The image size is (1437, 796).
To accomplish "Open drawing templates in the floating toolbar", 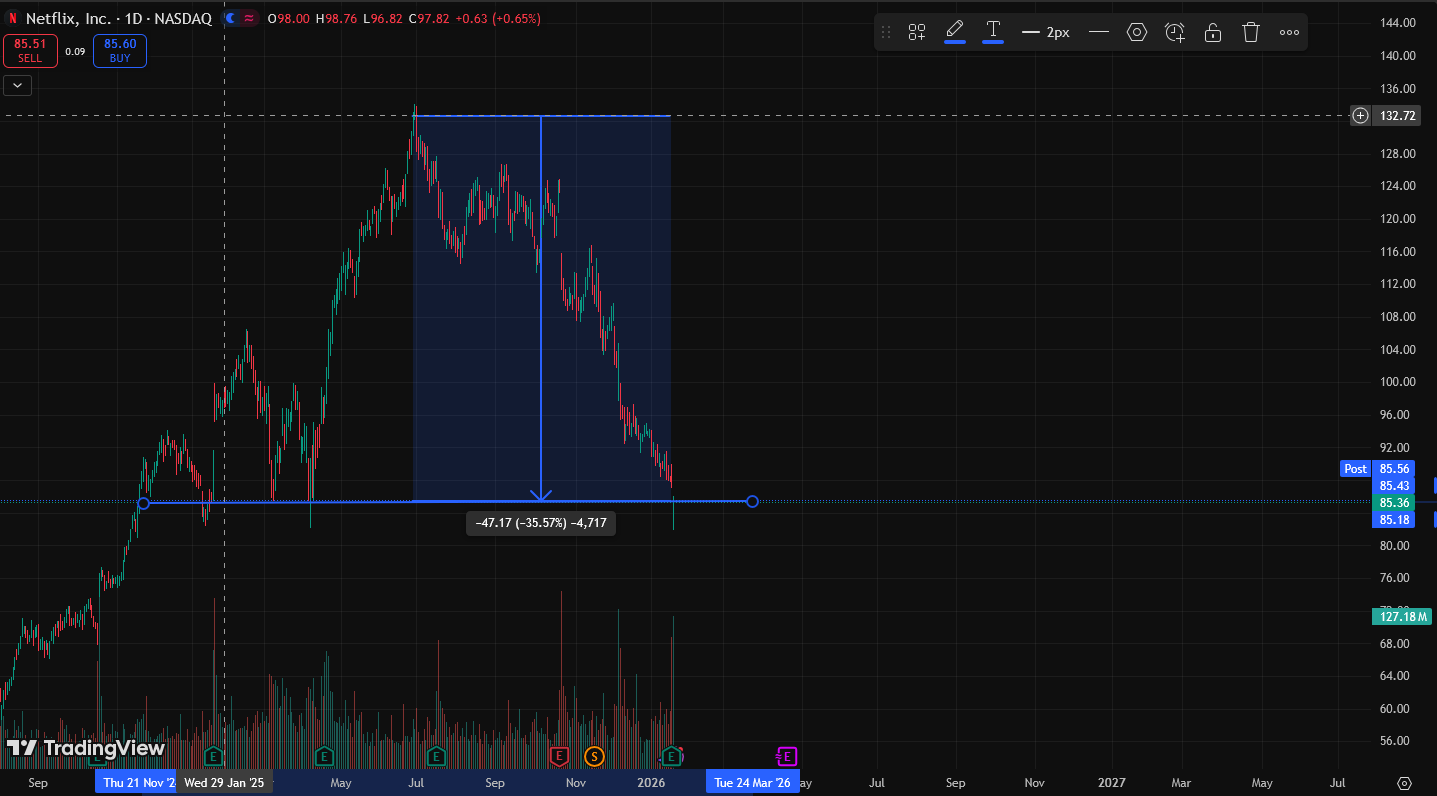I will point(916,32).
